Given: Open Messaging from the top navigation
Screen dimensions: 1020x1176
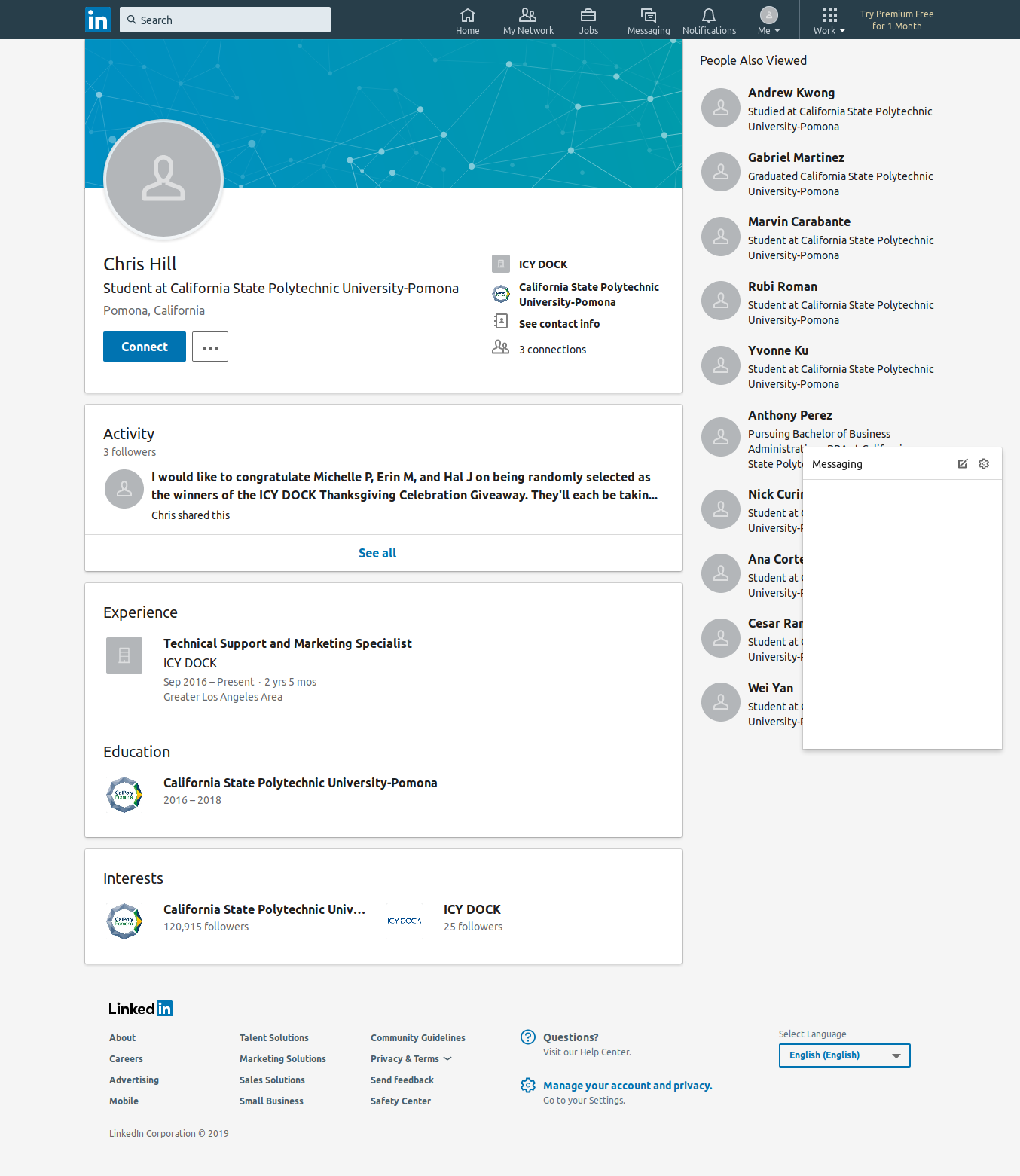Looking at the screenshot, I should pyautogui.click(x=649, y=20).
